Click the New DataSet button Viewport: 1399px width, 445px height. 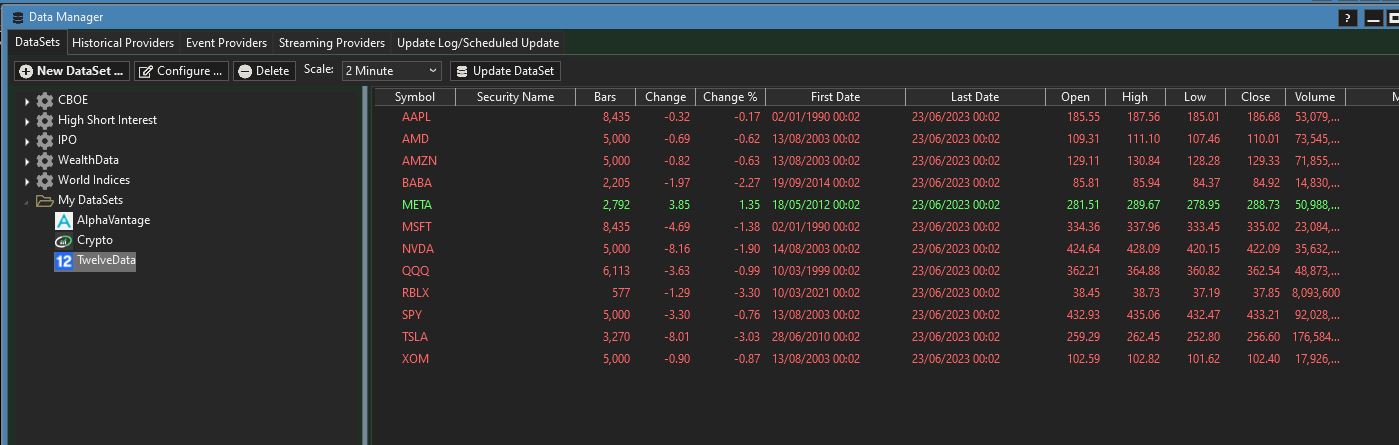pyautogui.click(x=72, y=71)
